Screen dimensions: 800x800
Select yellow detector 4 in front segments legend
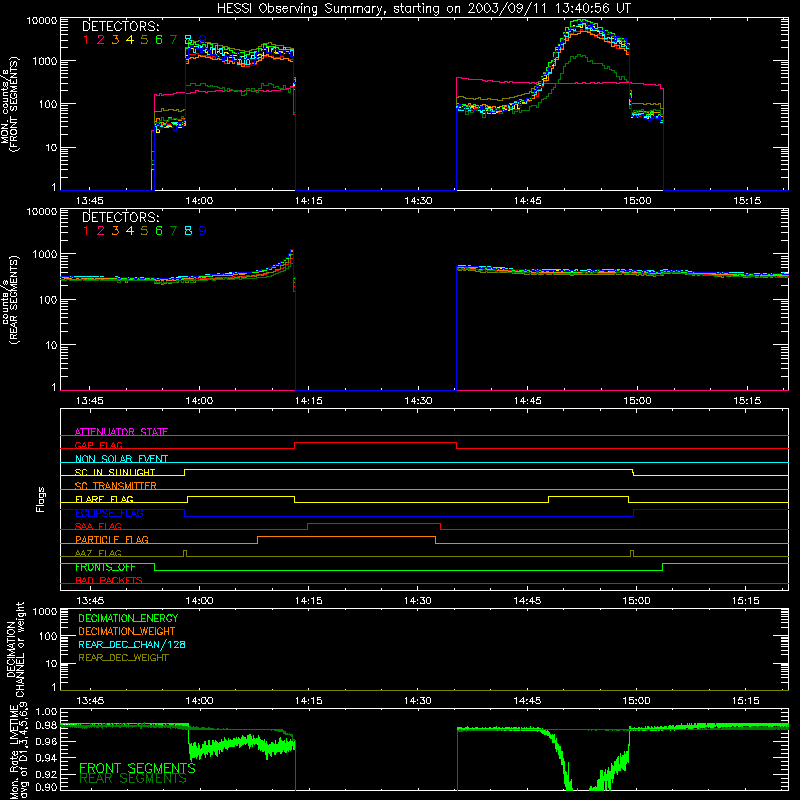pyautogui.click(x=130, y=40)
